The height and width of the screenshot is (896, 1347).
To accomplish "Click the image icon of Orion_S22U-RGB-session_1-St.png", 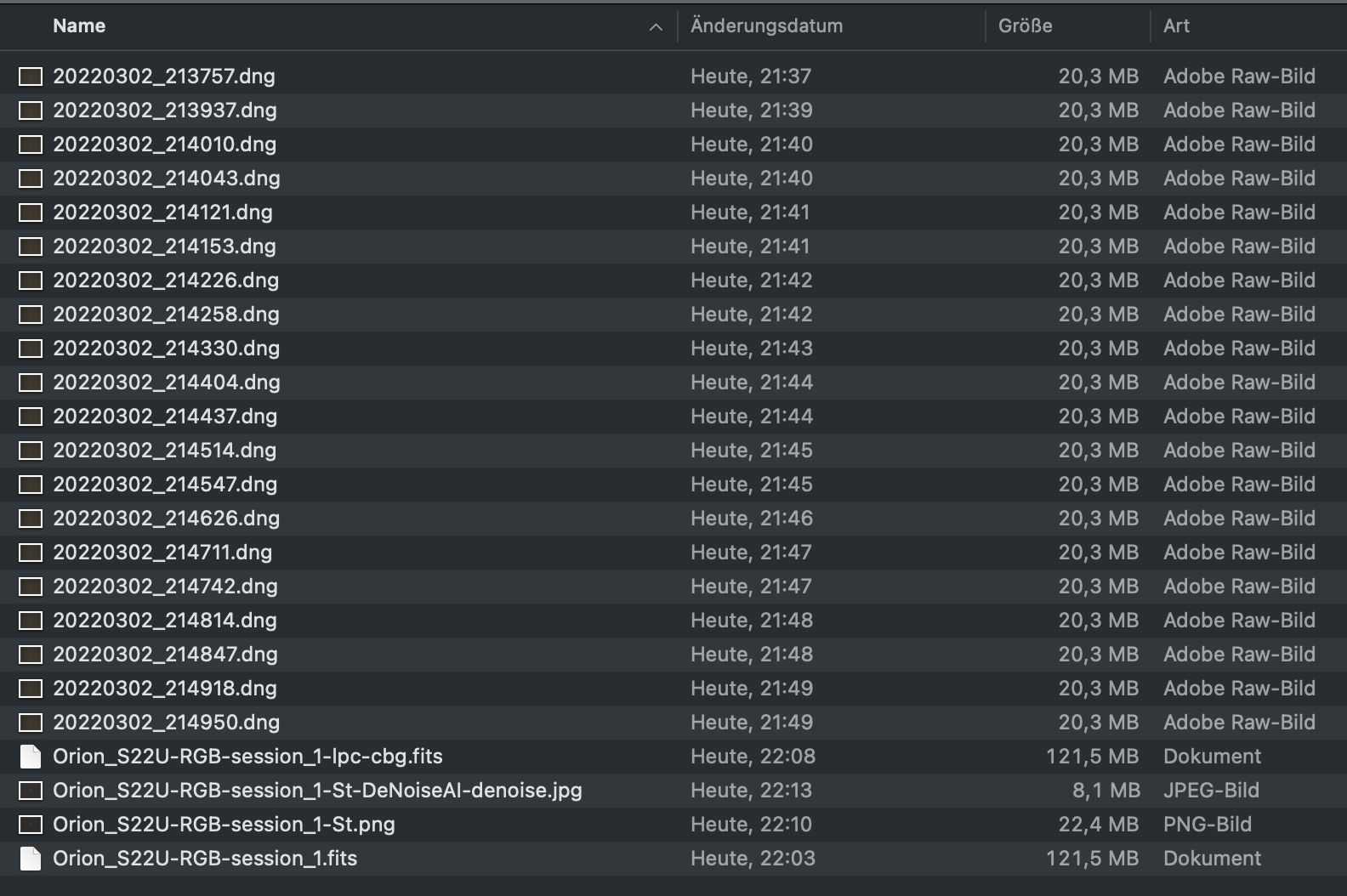I will (31, 825).
